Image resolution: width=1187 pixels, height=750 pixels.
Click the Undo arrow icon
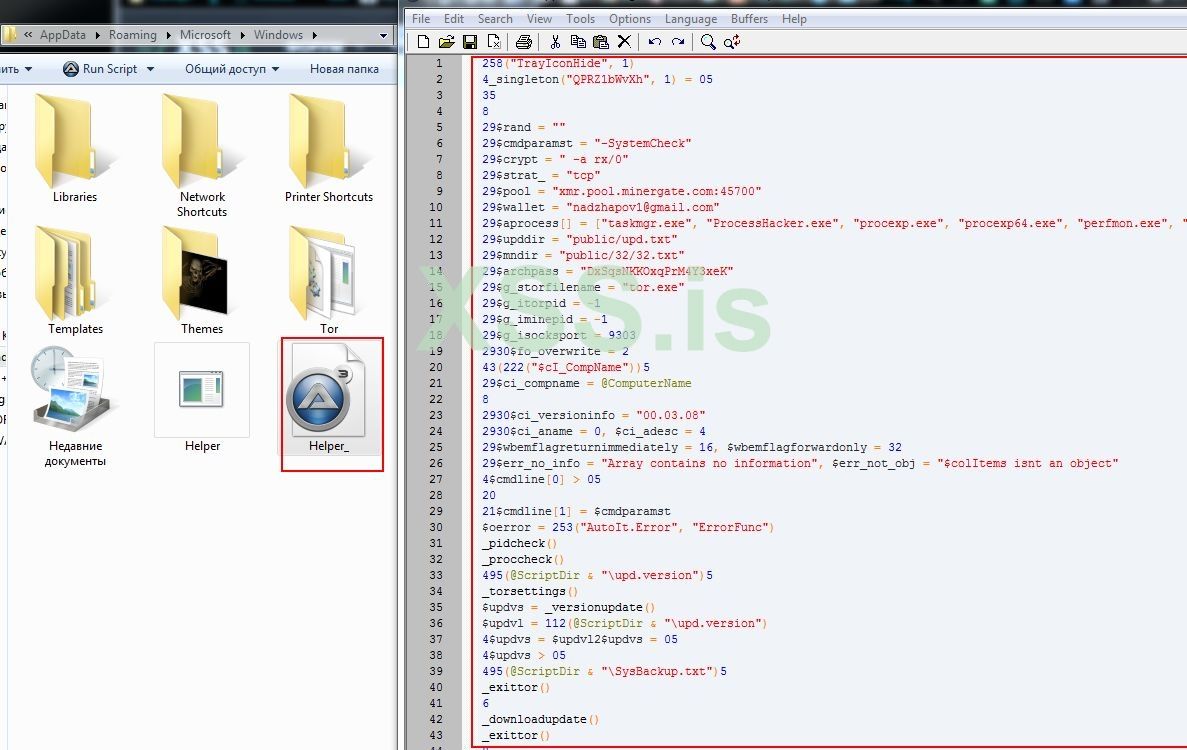(x=655, y=42)
